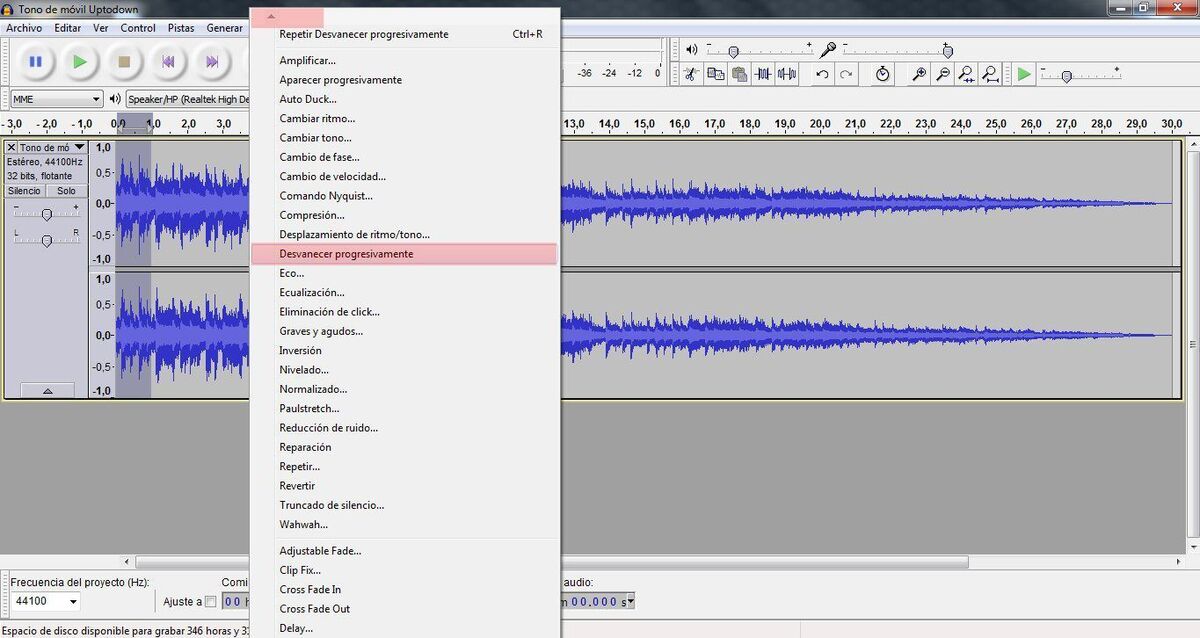Open the 'Auto Duck...' effect
The height and width of the screenshot is (638, 1200).
click(404, 99)
